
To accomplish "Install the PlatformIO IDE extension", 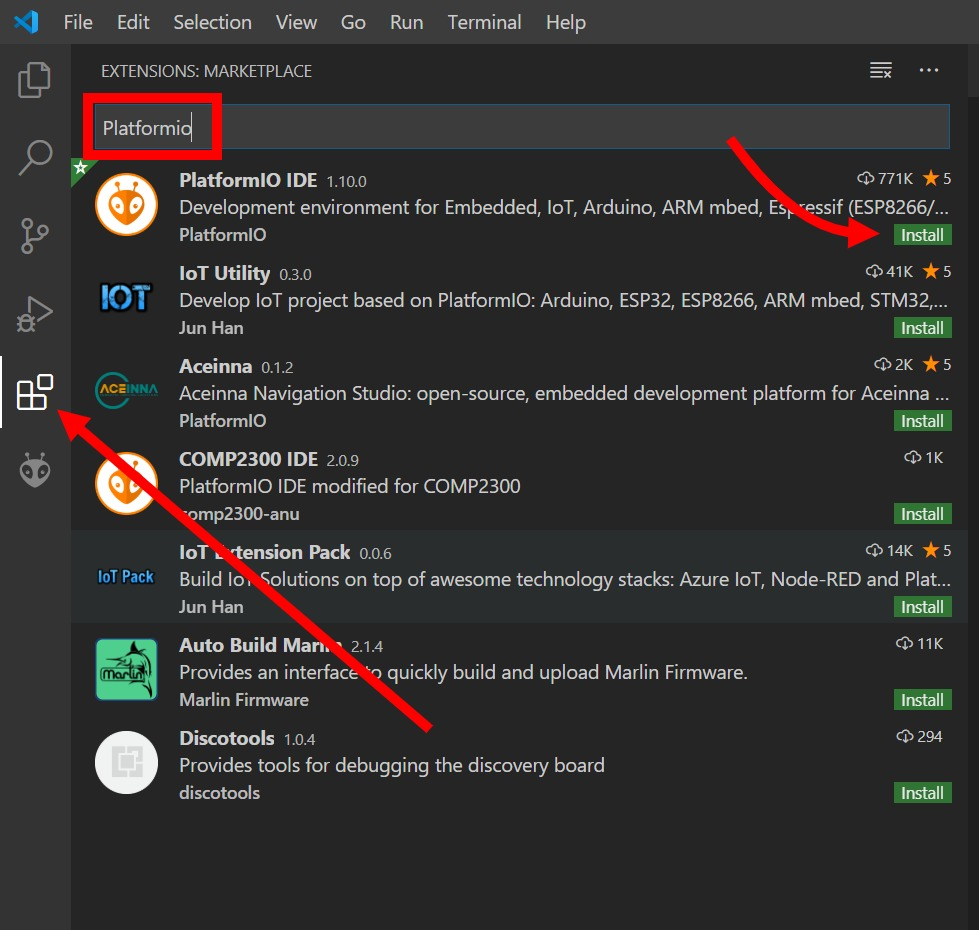I will 922,235.
